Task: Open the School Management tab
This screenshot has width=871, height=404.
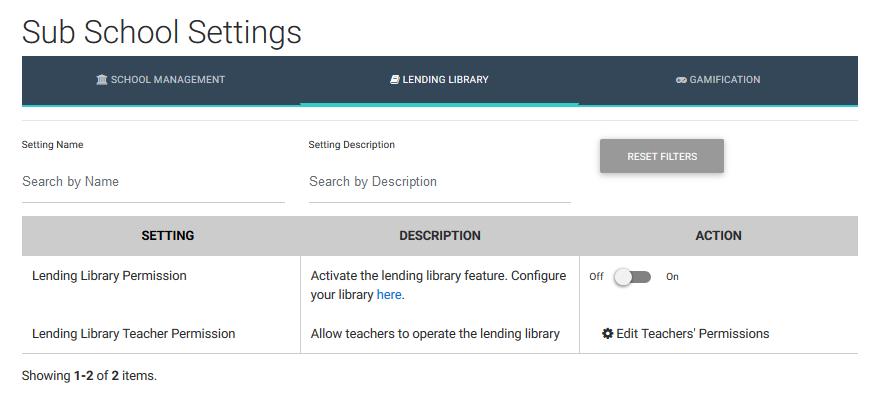Action: pyautogui.click(x=161, y=80)
